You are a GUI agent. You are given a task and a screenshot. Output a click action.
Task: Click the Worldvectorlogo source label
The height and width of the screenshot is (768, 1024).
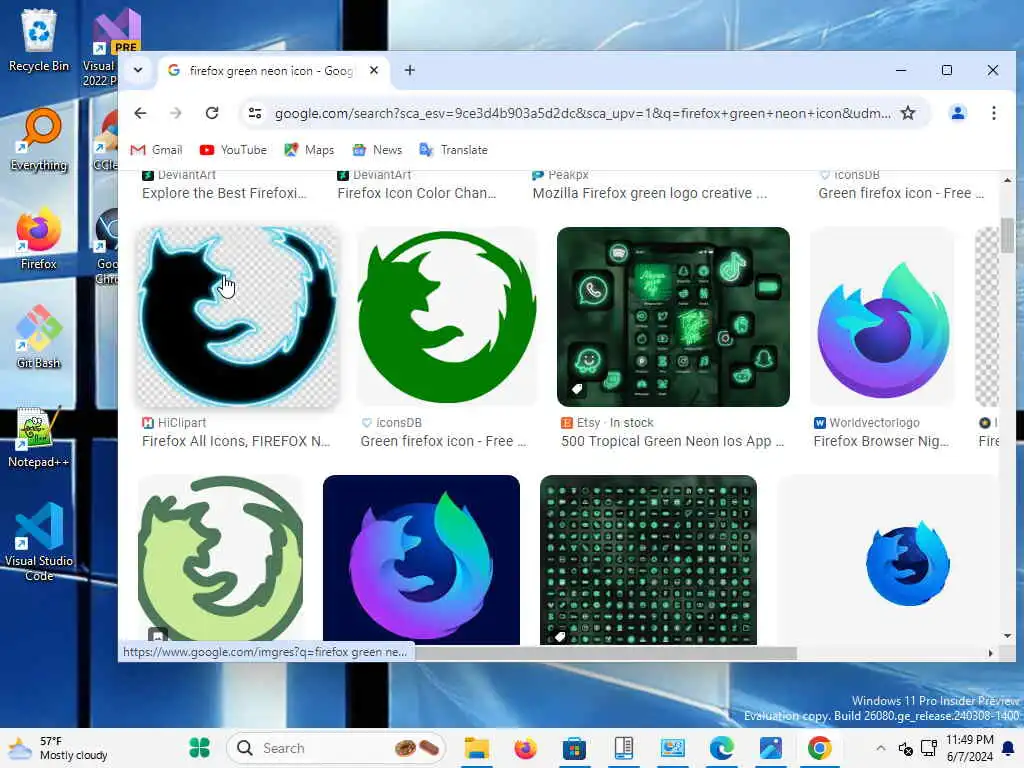pos(867,423)
